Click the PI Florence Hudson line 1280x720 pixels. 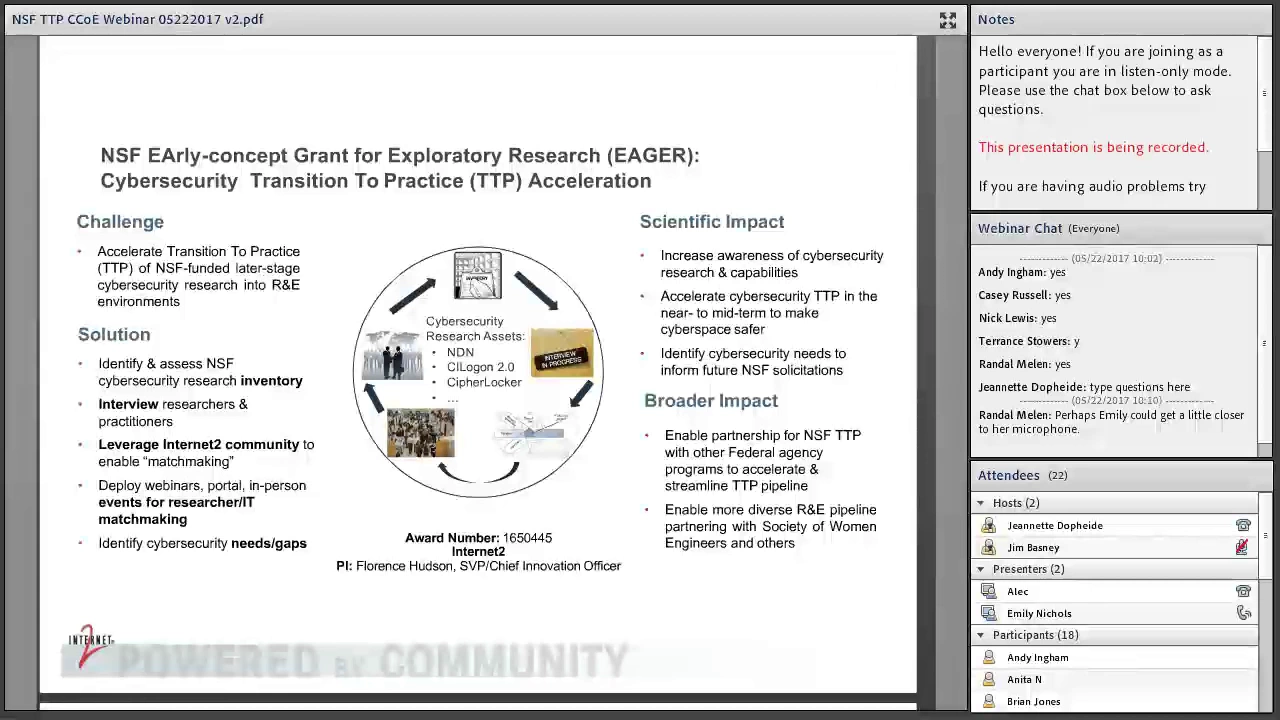tap(478, 566)
